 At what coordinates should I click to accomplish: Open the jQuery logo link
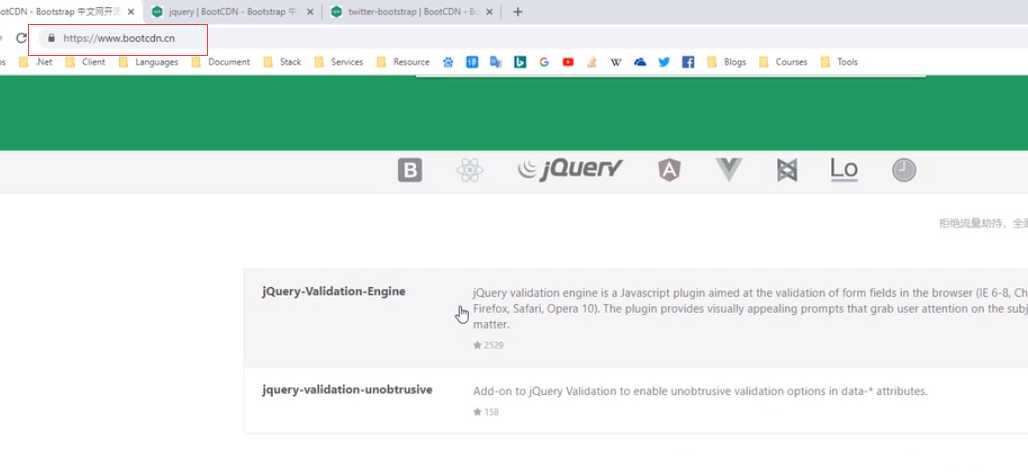coord(570,170)
